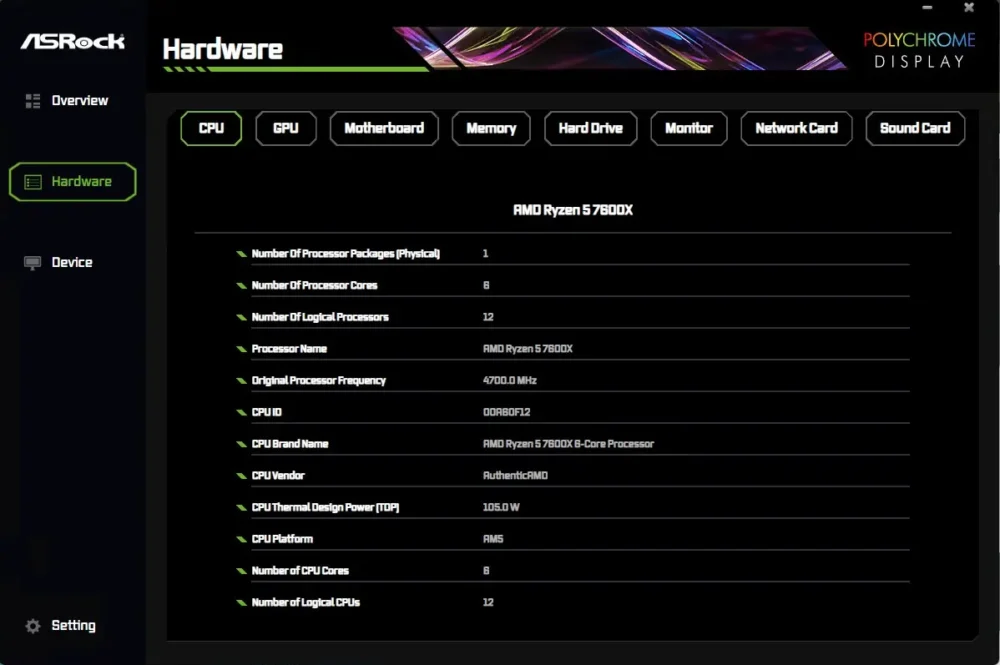Viewport: 1000px width, 665px height.
Task: Click the Processor Name label
Action: coord(289,349)
